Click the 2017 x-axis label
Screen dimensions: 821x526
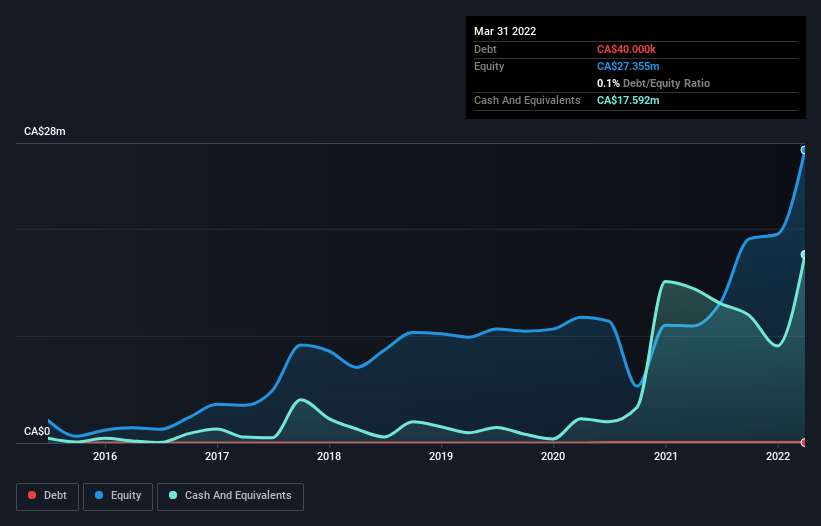coord(217,456)
